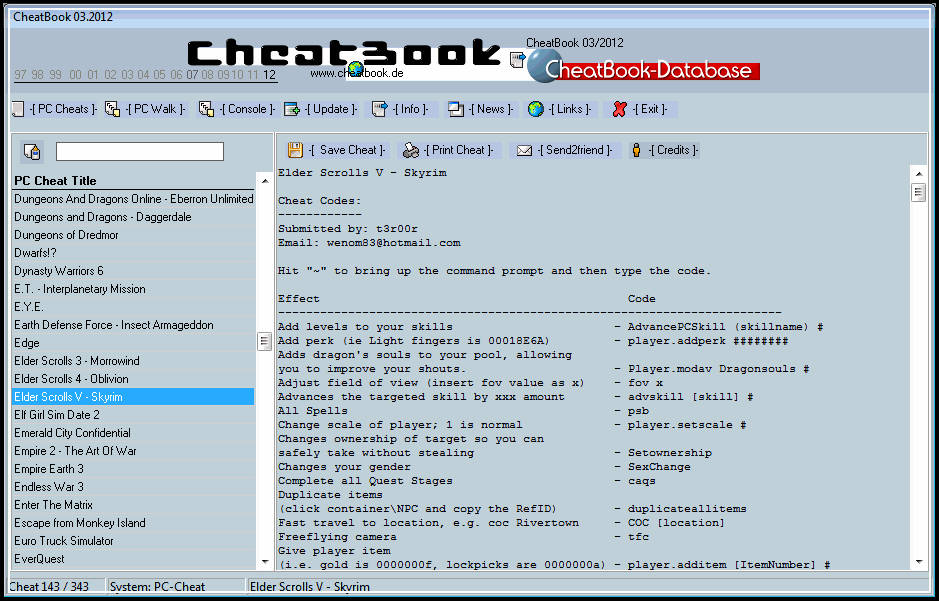Select year 12 in the year bar
This screenshot has height=601, width=939.
point(269,75)
